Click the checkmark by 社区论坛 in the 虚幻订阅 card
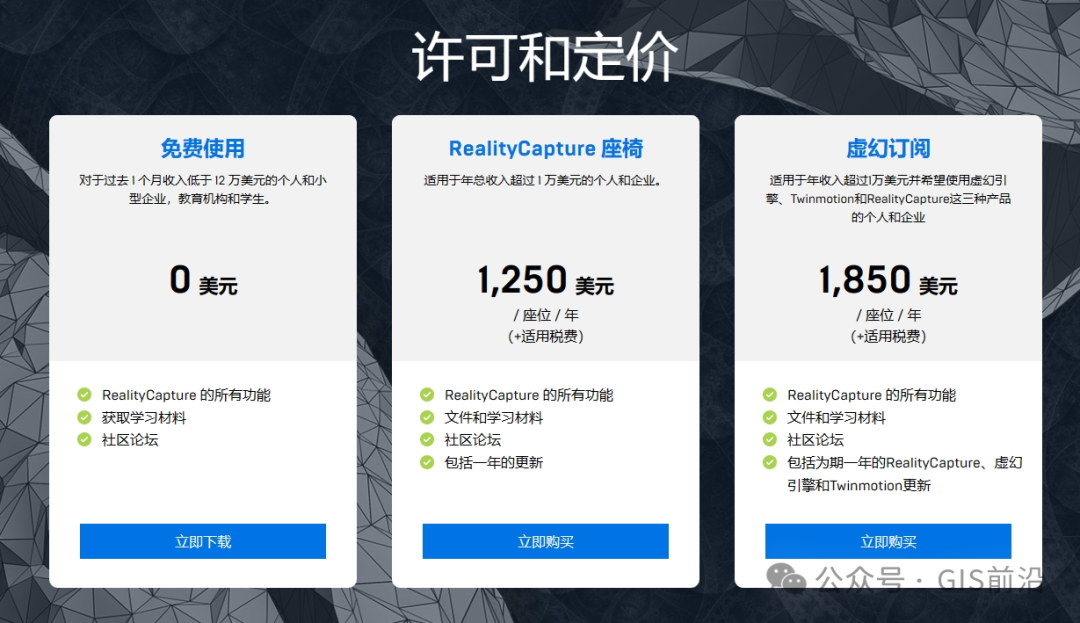 click(769, 439)
